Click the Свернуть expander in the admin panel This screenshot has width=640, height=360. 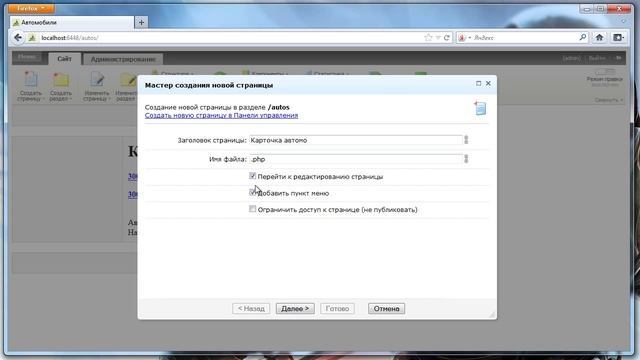pyautogui.click(x=609, y=100)
